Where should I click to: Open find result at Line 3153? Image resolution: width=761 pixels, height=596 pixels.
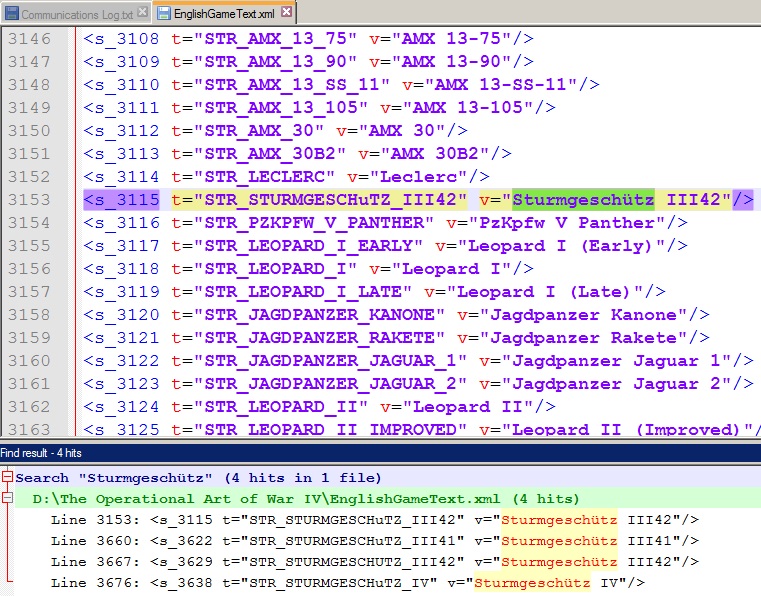(x=375, y=520)
